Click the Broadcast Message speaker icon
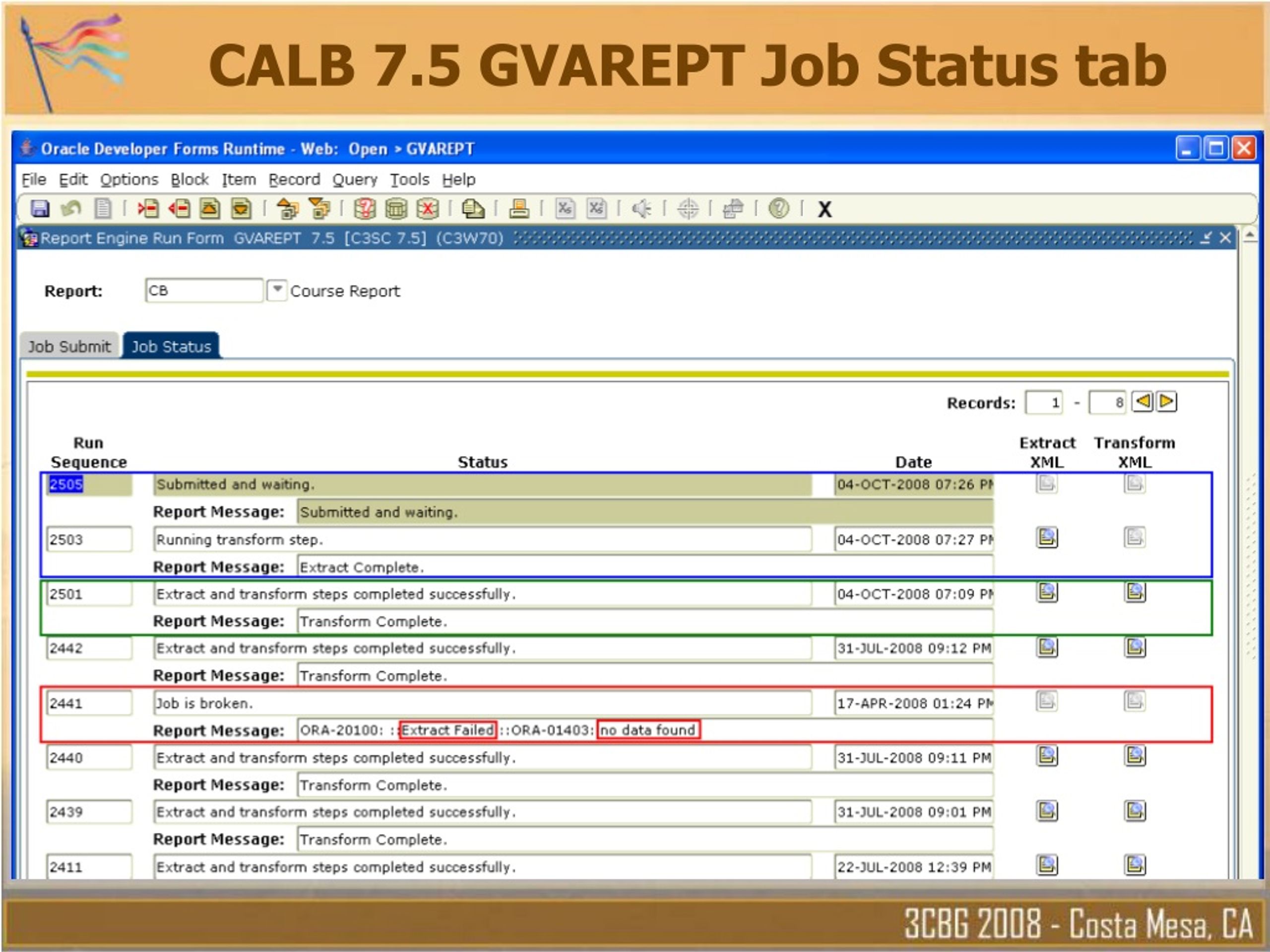The image size is (1270, 952). [641, 208]
